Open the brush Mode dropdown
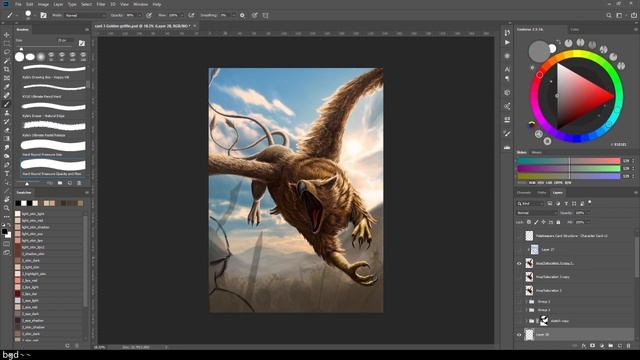 tap(85, 16)
